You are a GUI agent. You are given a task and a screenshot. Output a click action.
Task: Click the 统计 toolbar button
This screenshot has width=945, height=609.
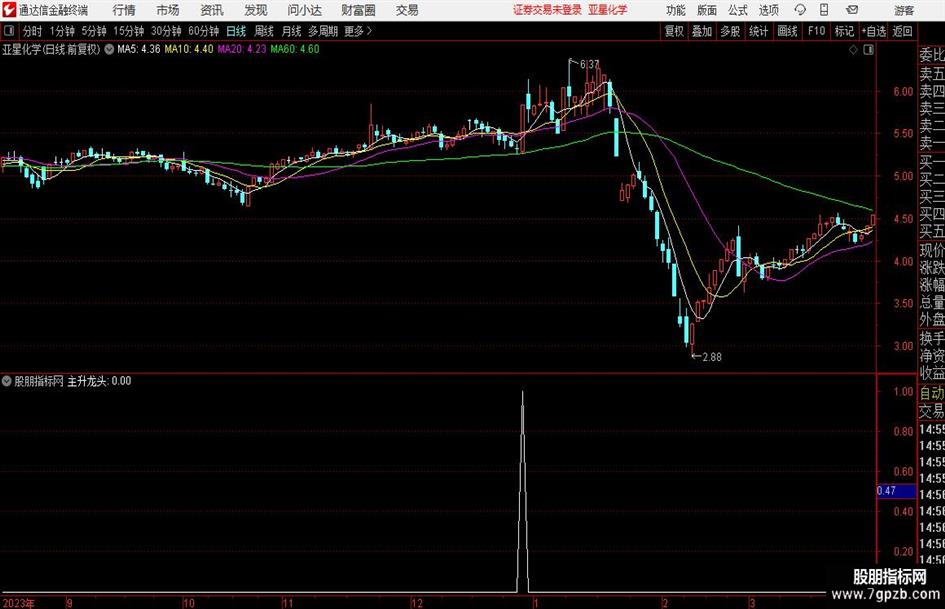tap(758, 31)
